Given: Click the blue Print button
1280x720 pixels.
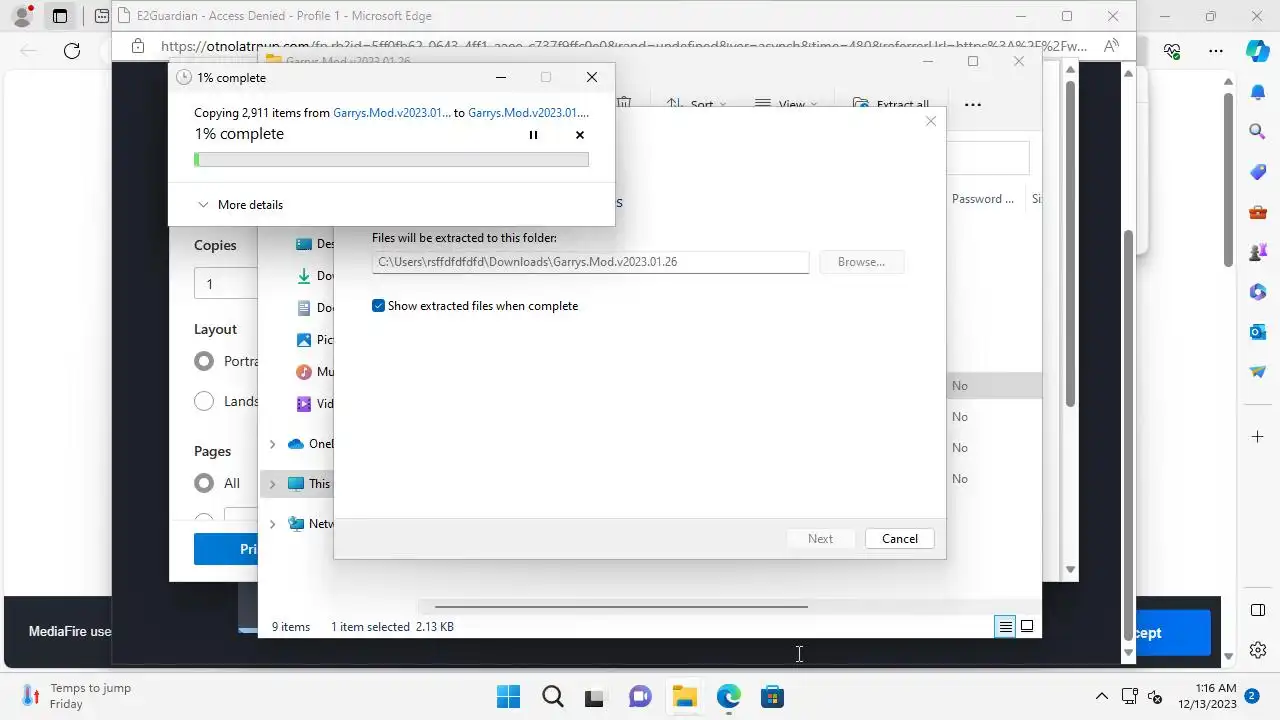Looking at the screenshot, I should tap(226, 549).
